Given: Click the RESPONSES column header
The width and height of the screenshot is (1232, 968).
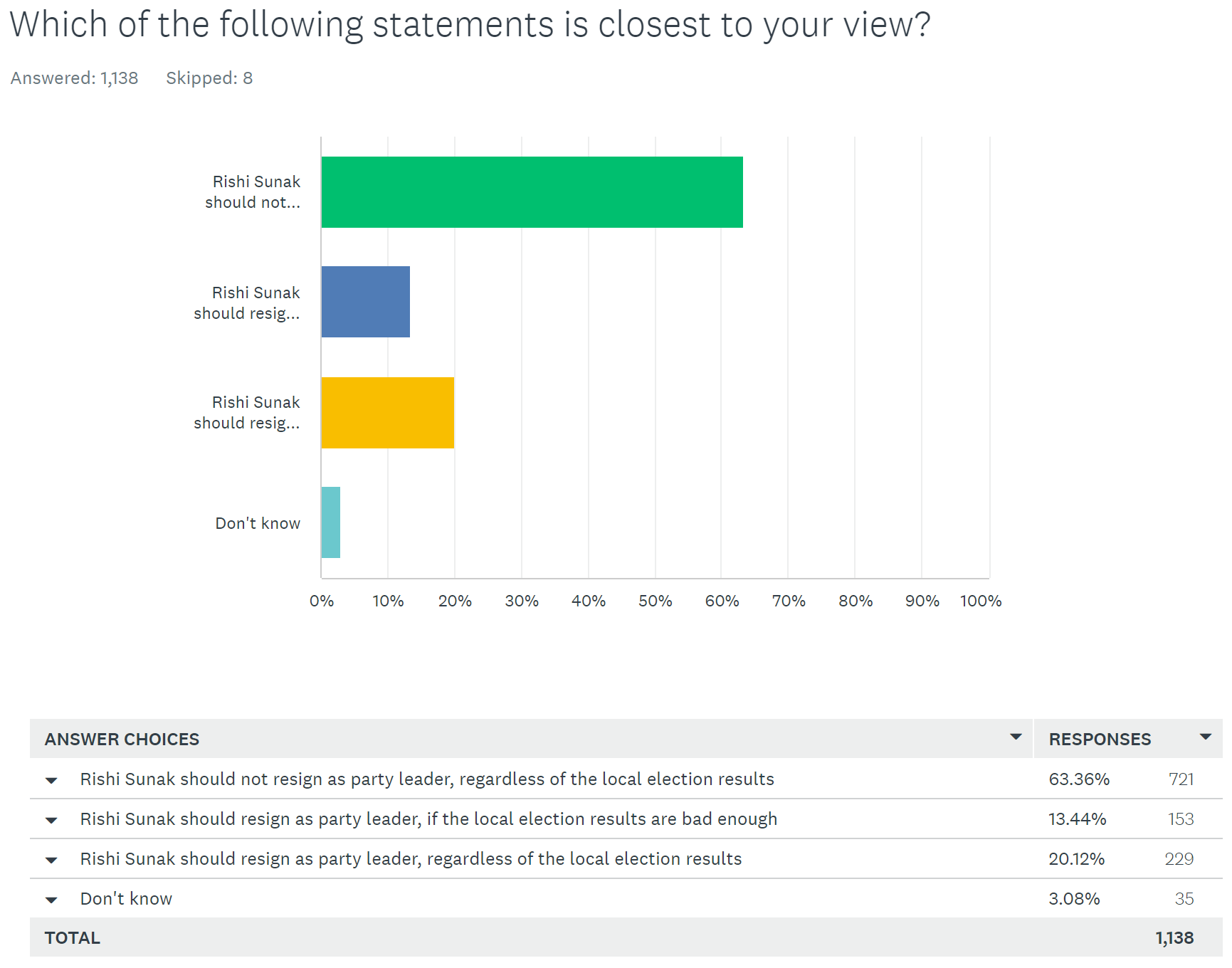Looking at the screenshot, I should point(1099,739).
